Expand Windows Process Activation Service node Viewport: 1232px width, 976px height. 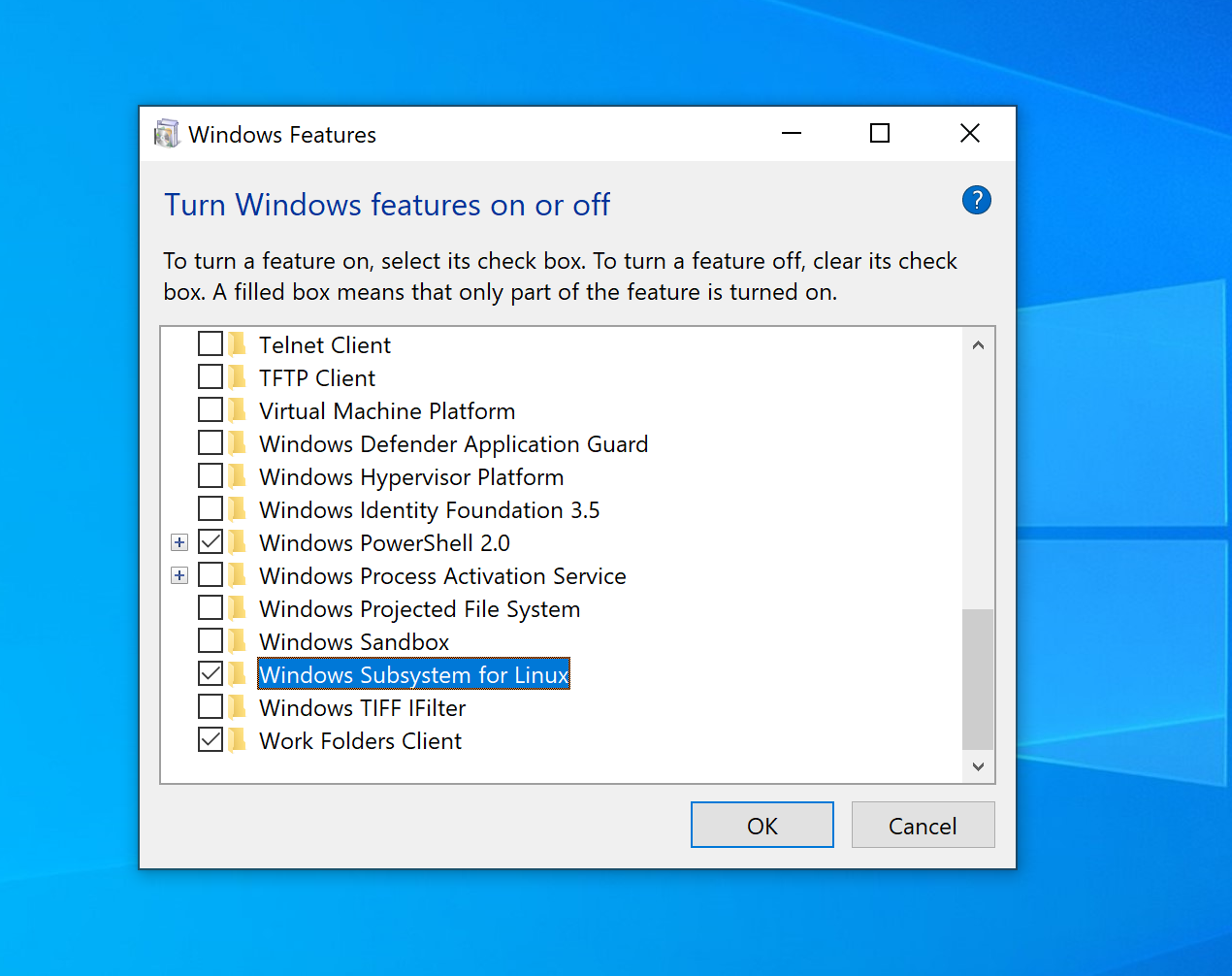[179, 575]
